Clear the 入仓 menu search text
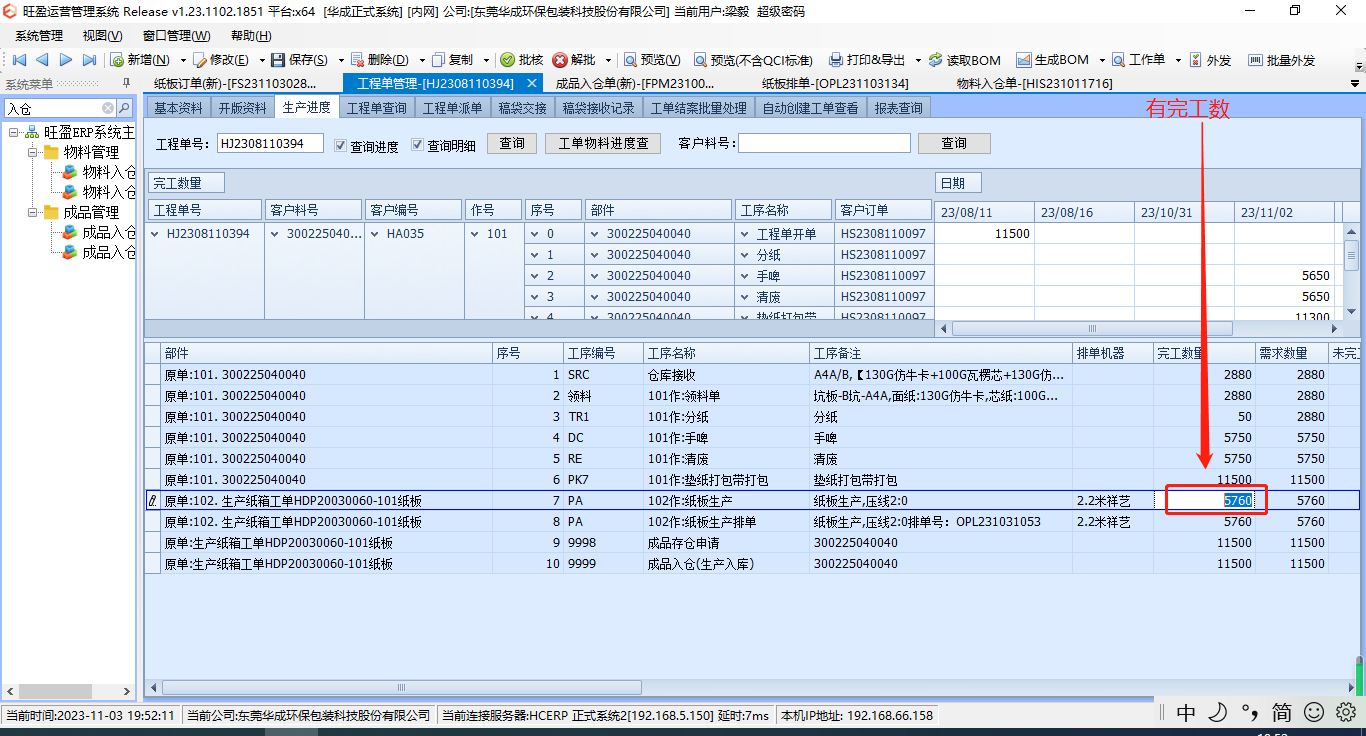 point(108,108)
